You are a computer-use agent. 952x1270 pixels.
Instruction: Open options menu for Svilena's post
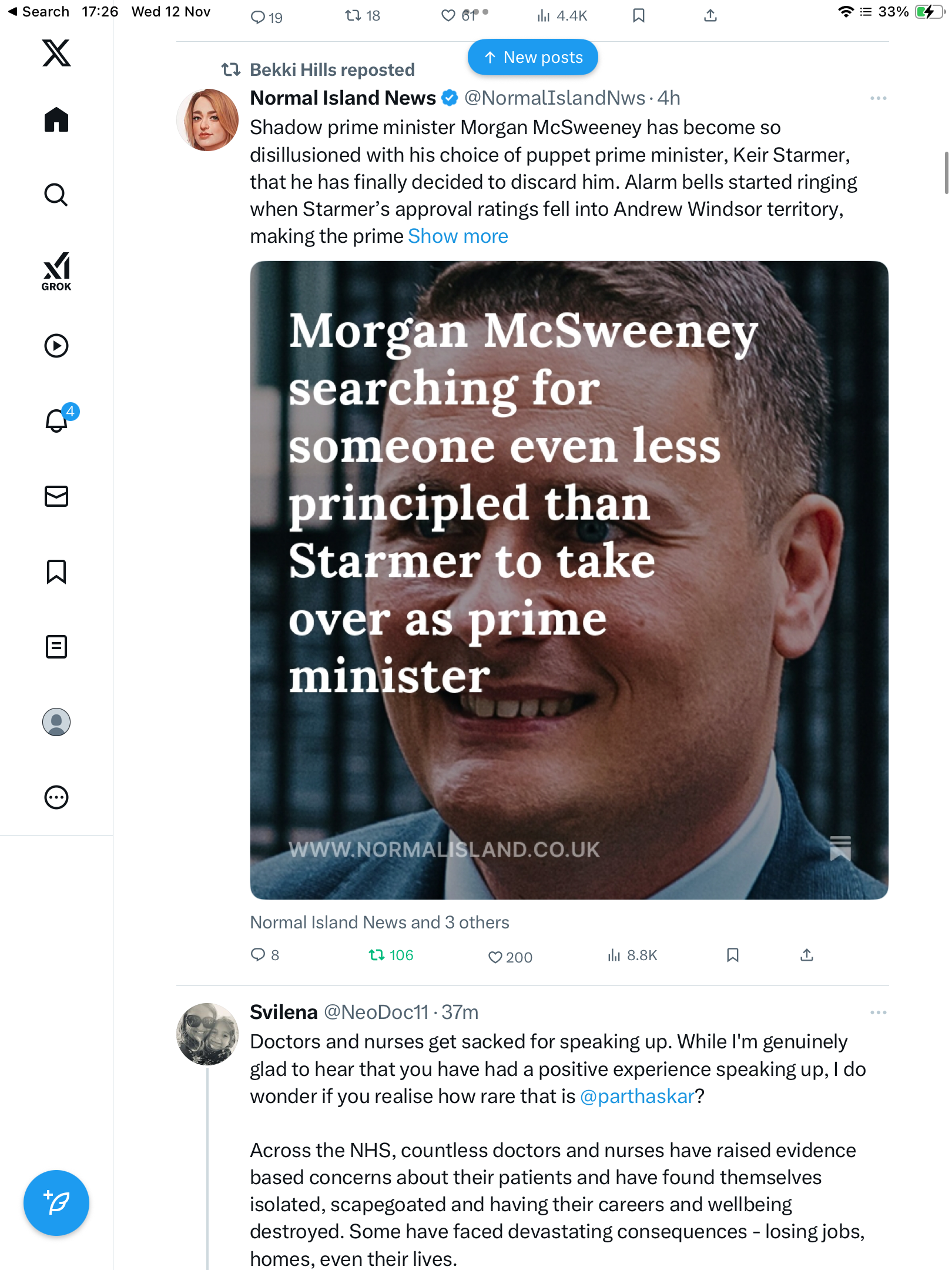pyautogui.click(x=878, y=1012)
